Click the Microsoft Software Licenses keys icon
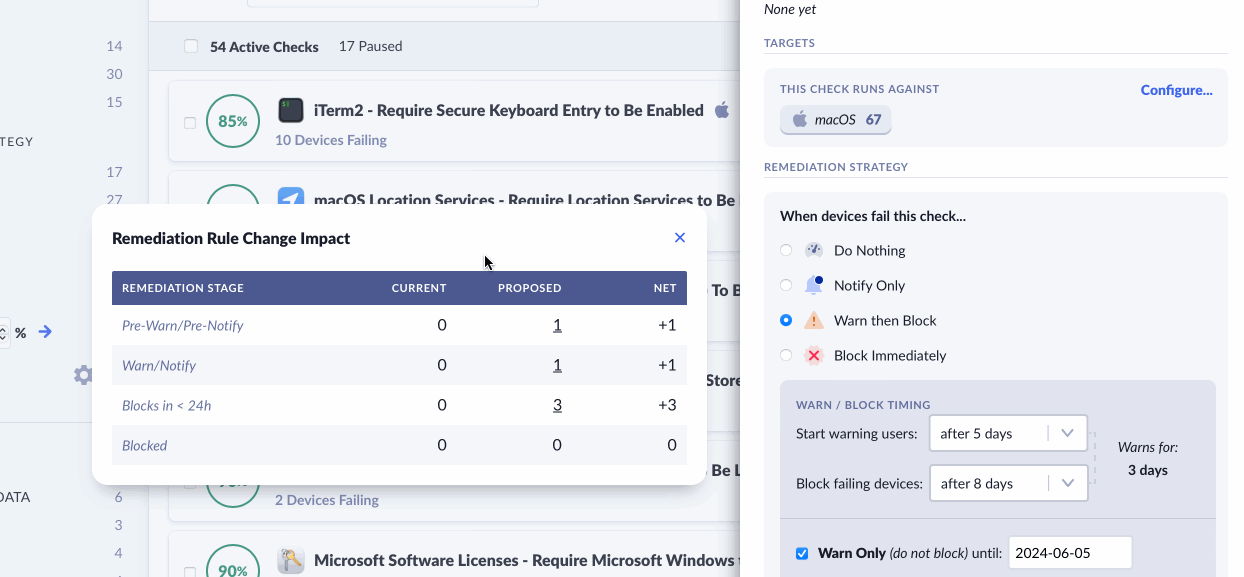1244x577 pixels. [291, 561]
